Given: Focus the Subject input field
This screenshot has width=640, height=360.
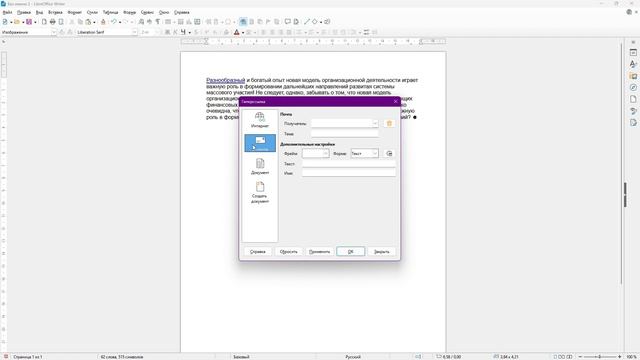Looking at the screenshot, I should coord(344,134).
